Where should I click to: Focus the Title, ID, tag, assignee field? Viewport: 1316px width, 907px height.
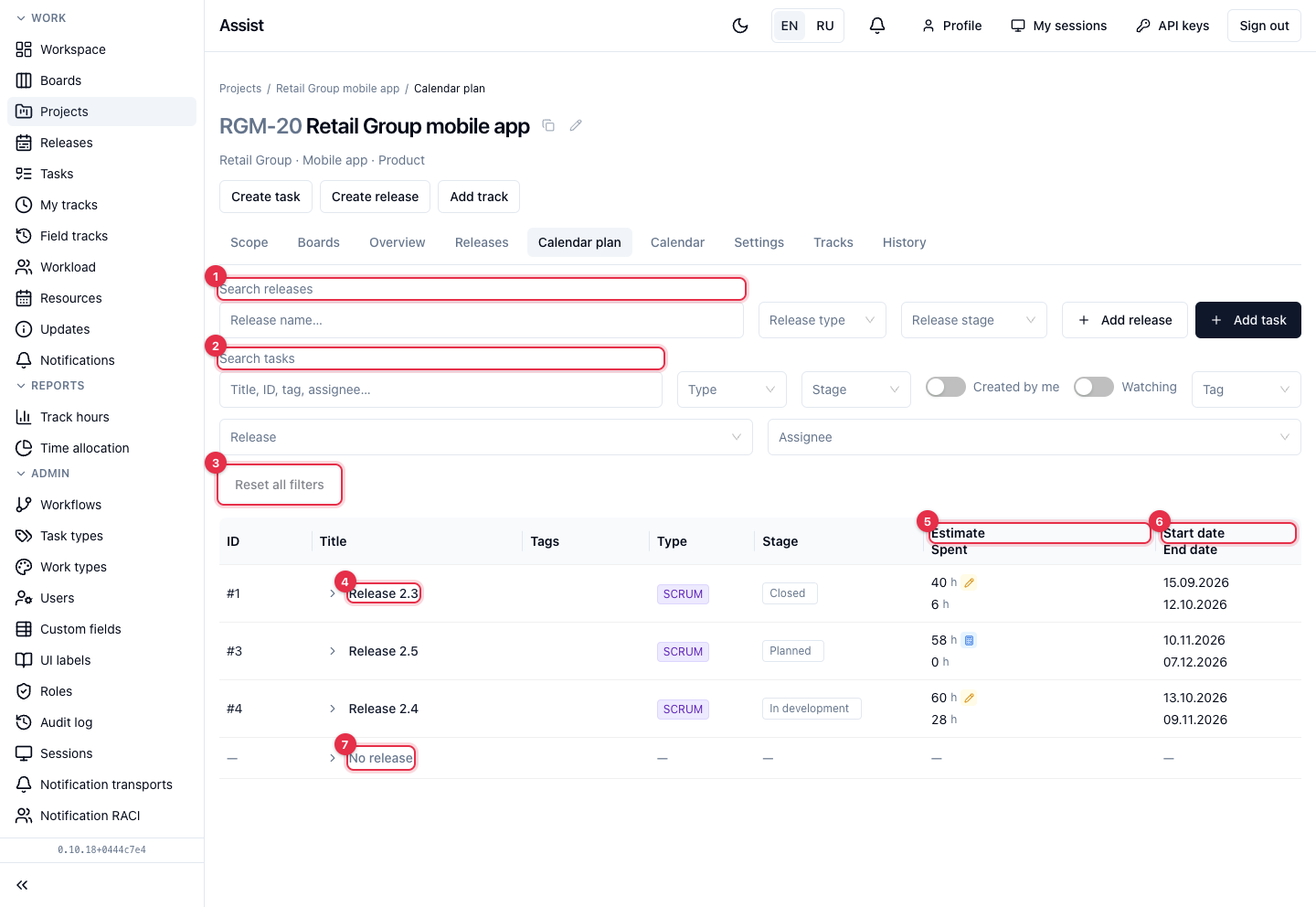[x=440, y=389]
